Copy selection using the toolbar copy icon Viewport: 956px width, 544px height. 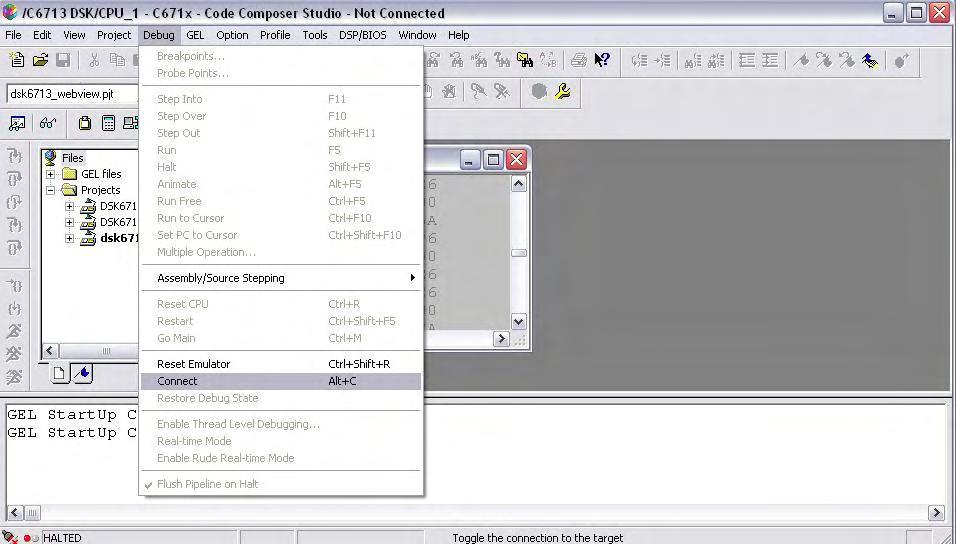117,60
